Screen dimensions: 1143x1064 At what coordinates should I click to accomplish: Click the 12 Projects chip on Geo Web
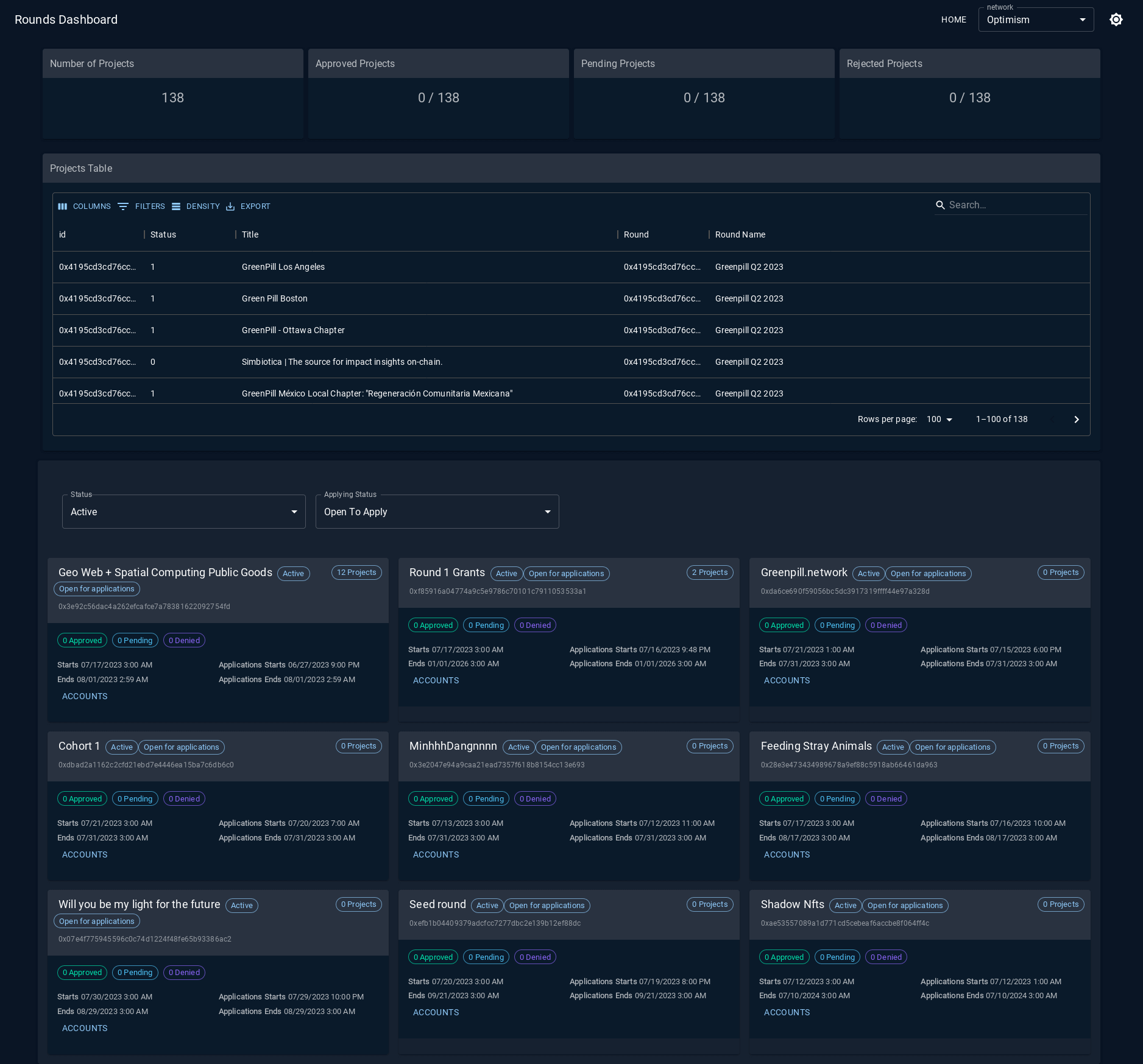[356, 573]
